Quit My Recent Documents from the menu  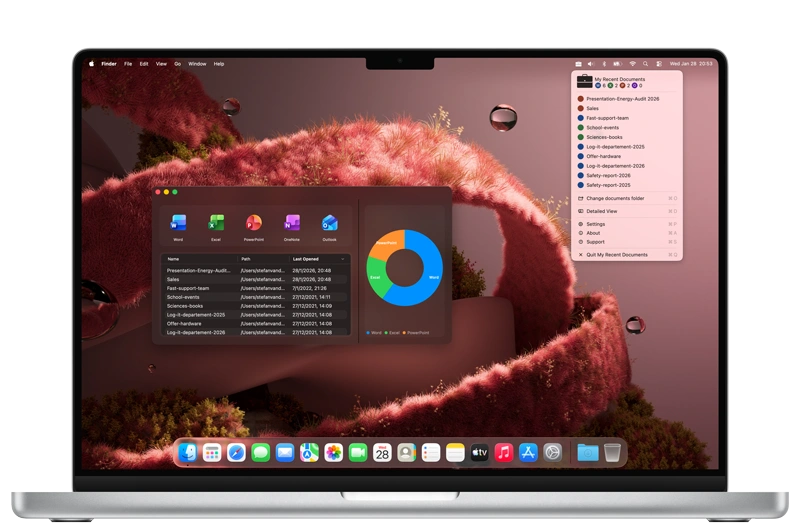pyautogui.click(x=617, y=255)
